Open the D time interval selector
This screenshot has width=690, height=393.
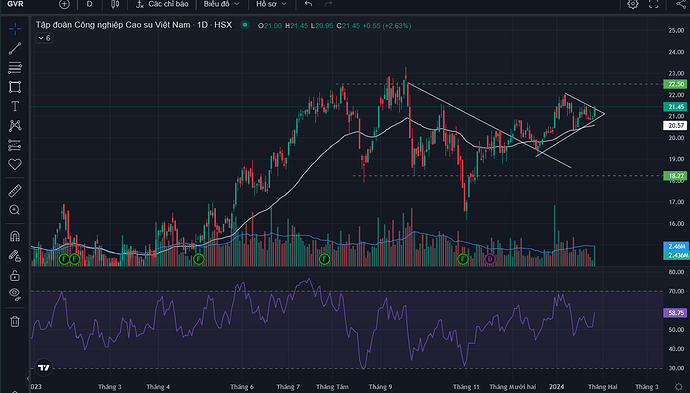coord(89,4)
